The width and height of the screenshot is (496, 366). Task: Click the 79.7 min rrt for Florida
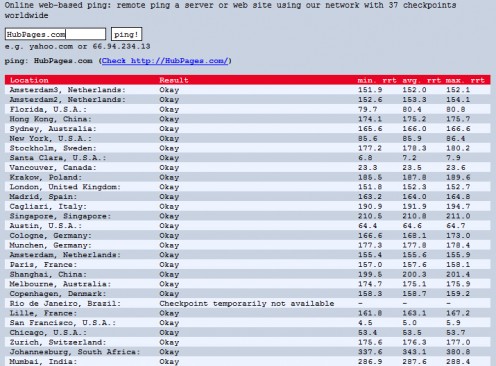pos(368,109)
